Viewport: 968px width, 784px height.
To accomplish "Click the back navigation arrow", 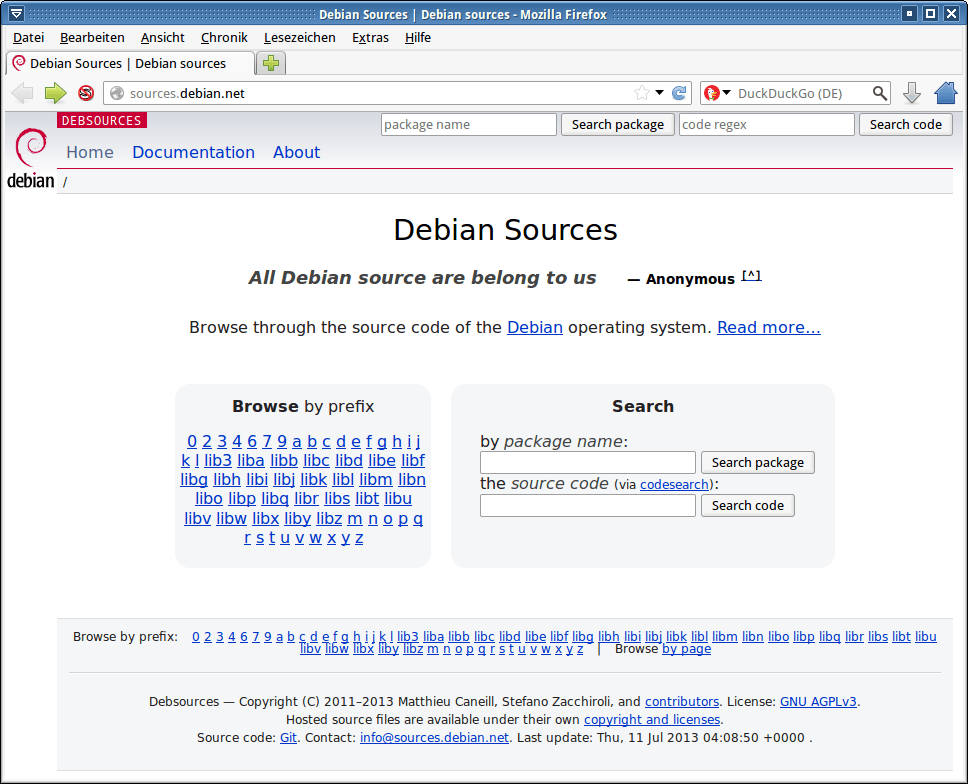I will coord(23,93).
